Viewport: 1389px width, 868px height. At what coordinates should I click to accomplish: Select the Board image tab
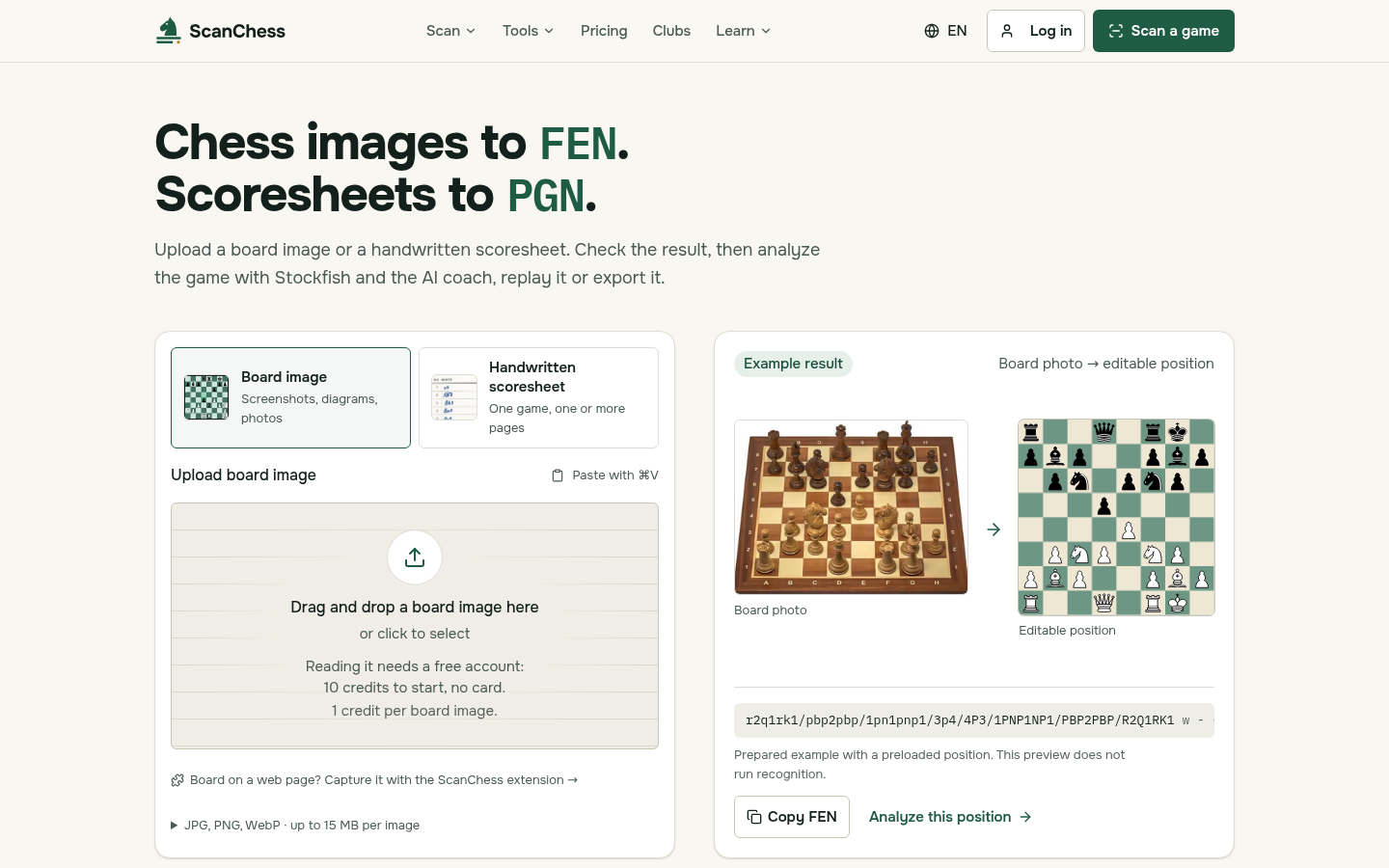point(290,397)
